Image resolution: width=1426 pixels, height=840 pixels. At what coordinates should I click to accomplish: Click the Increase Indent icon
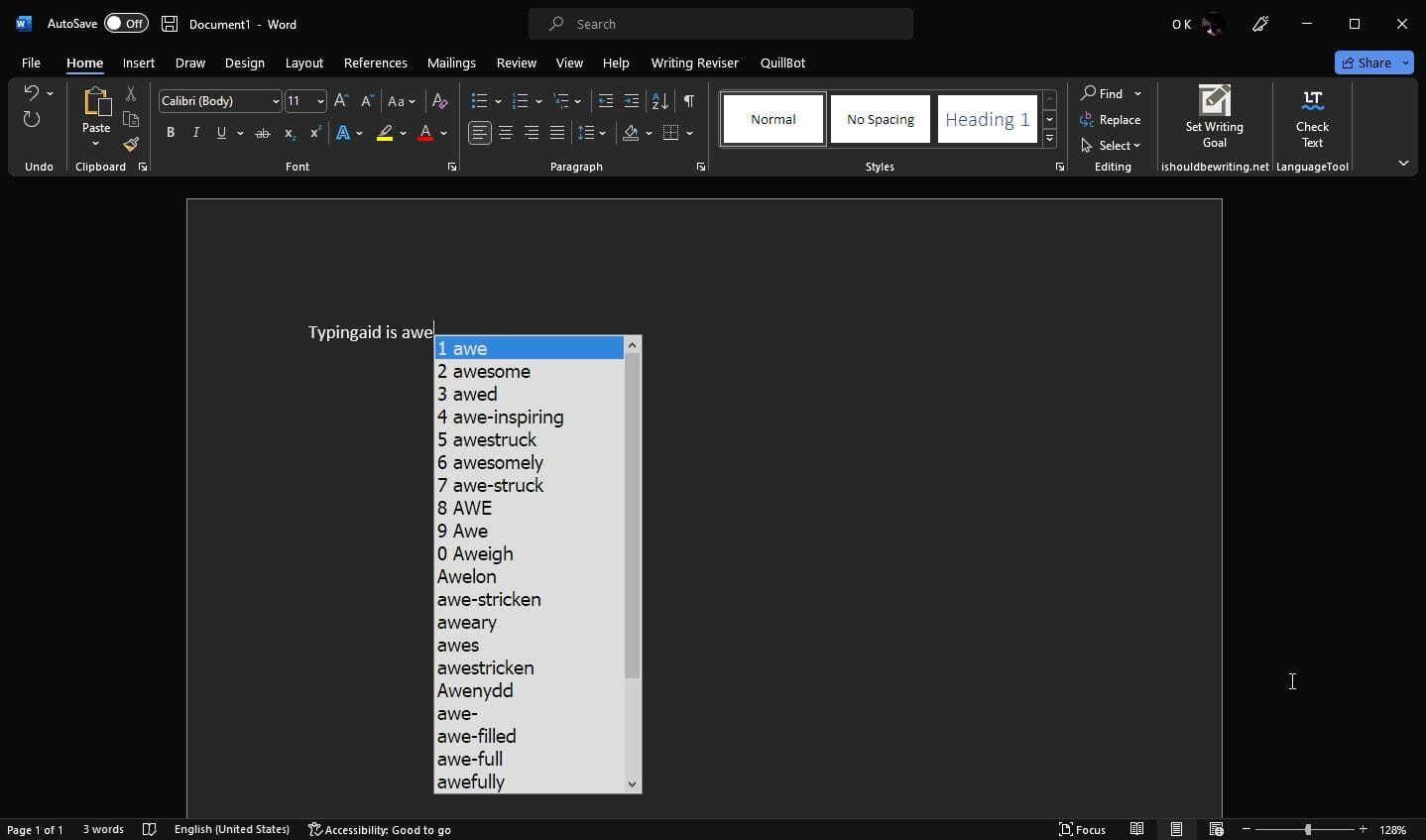pos(631,101)
